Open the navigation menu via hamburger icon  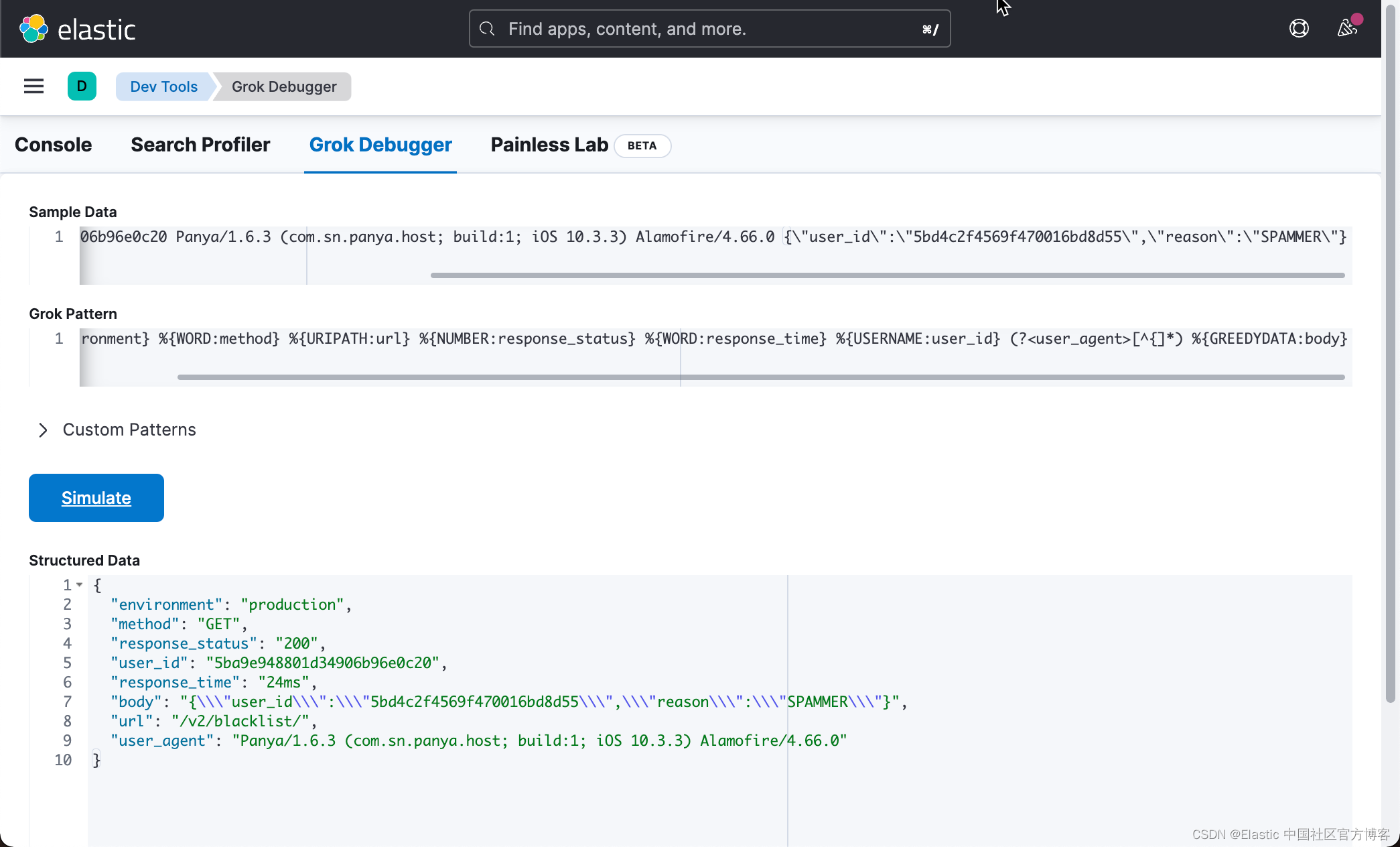click(33, 86)
